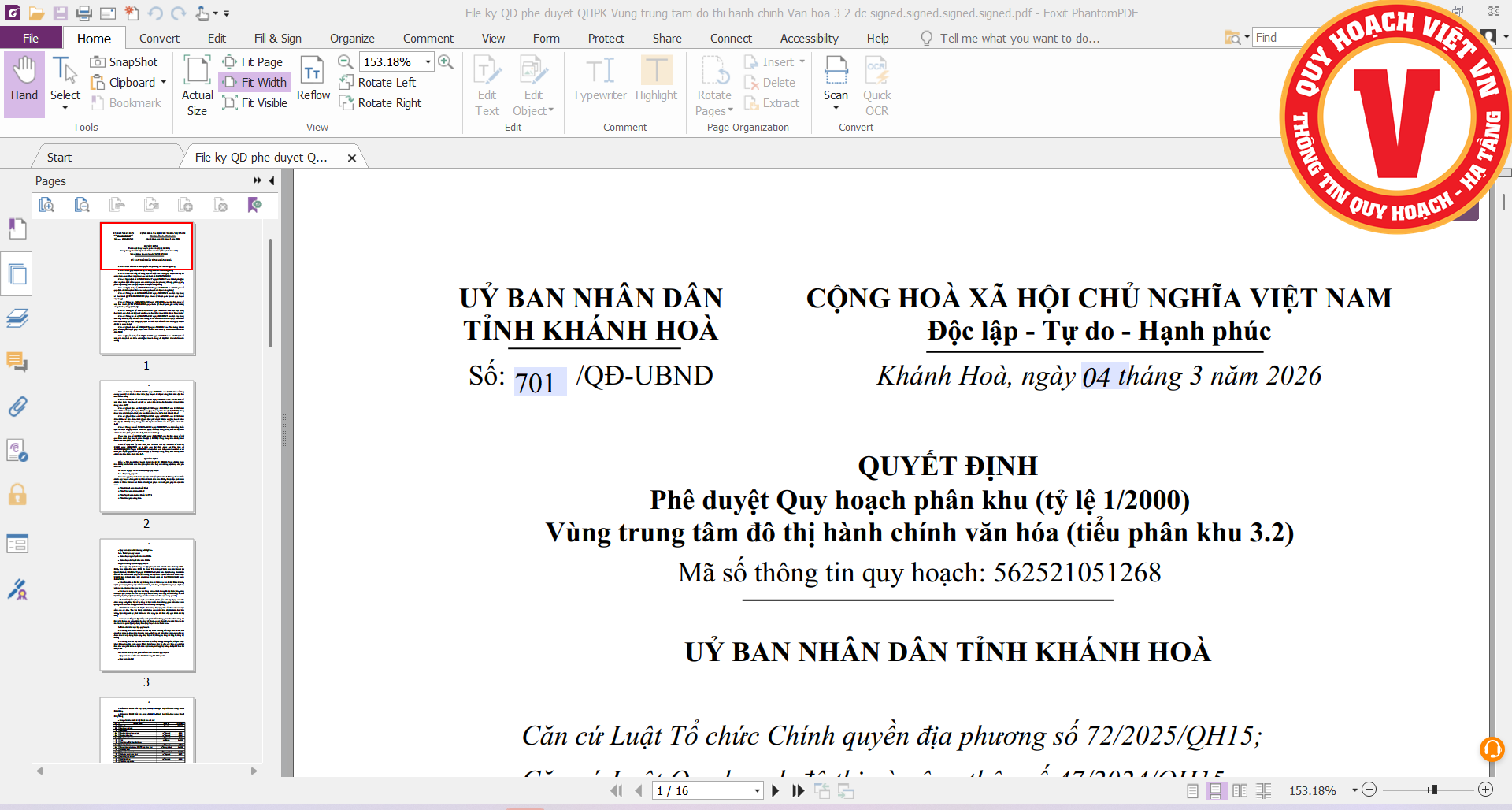Click the zoom in magnifier icon
This screenshot has width=1512, height=810.
pyautogui.click(x=446, y=61)
